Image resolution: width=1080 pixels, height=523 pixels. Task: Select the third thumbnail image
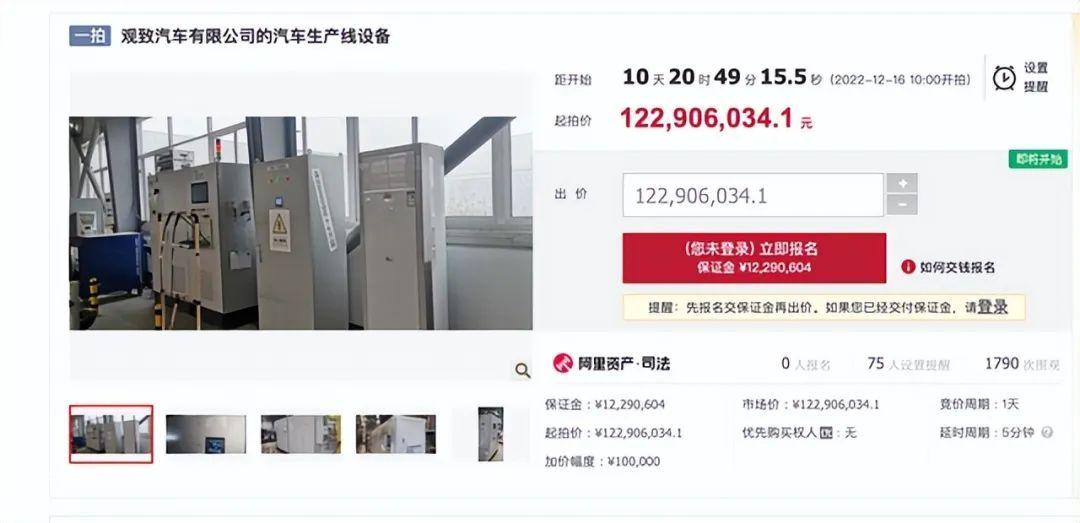pos(300,434)
